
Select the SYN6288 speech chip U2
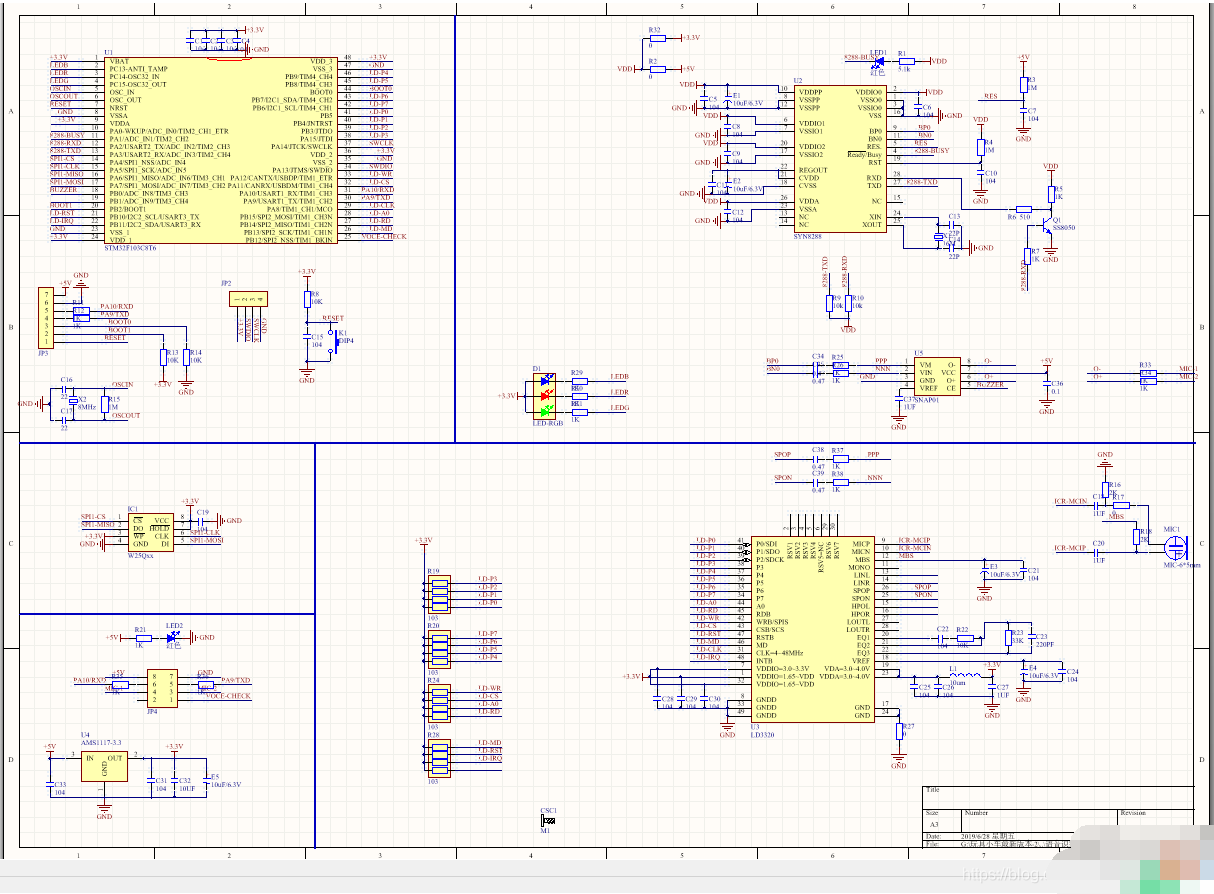pyautogui.click(x=841, y=160)
